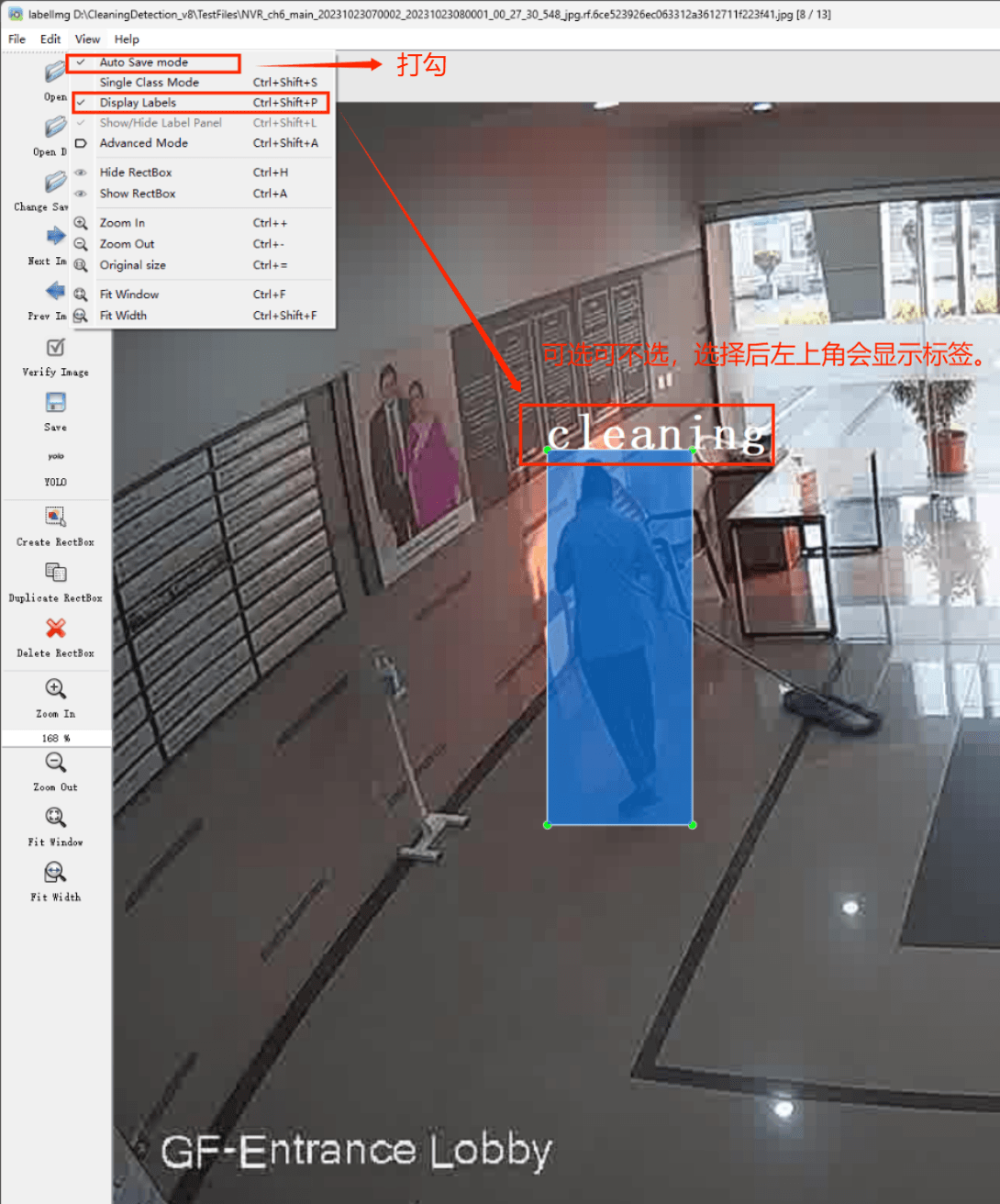Click the Zoom Out toolbar magnifier
Screen dimensions: 1000x1204
[55, 764]
